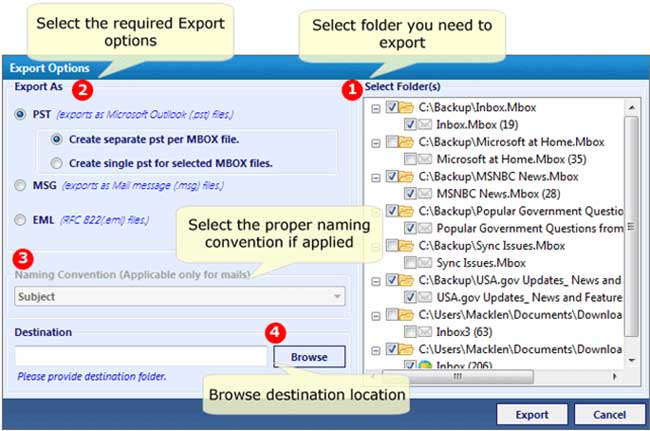Select the C:\Backup\Inbox.Mbox path text
The image size is (650, 431).
coord(477,107)
